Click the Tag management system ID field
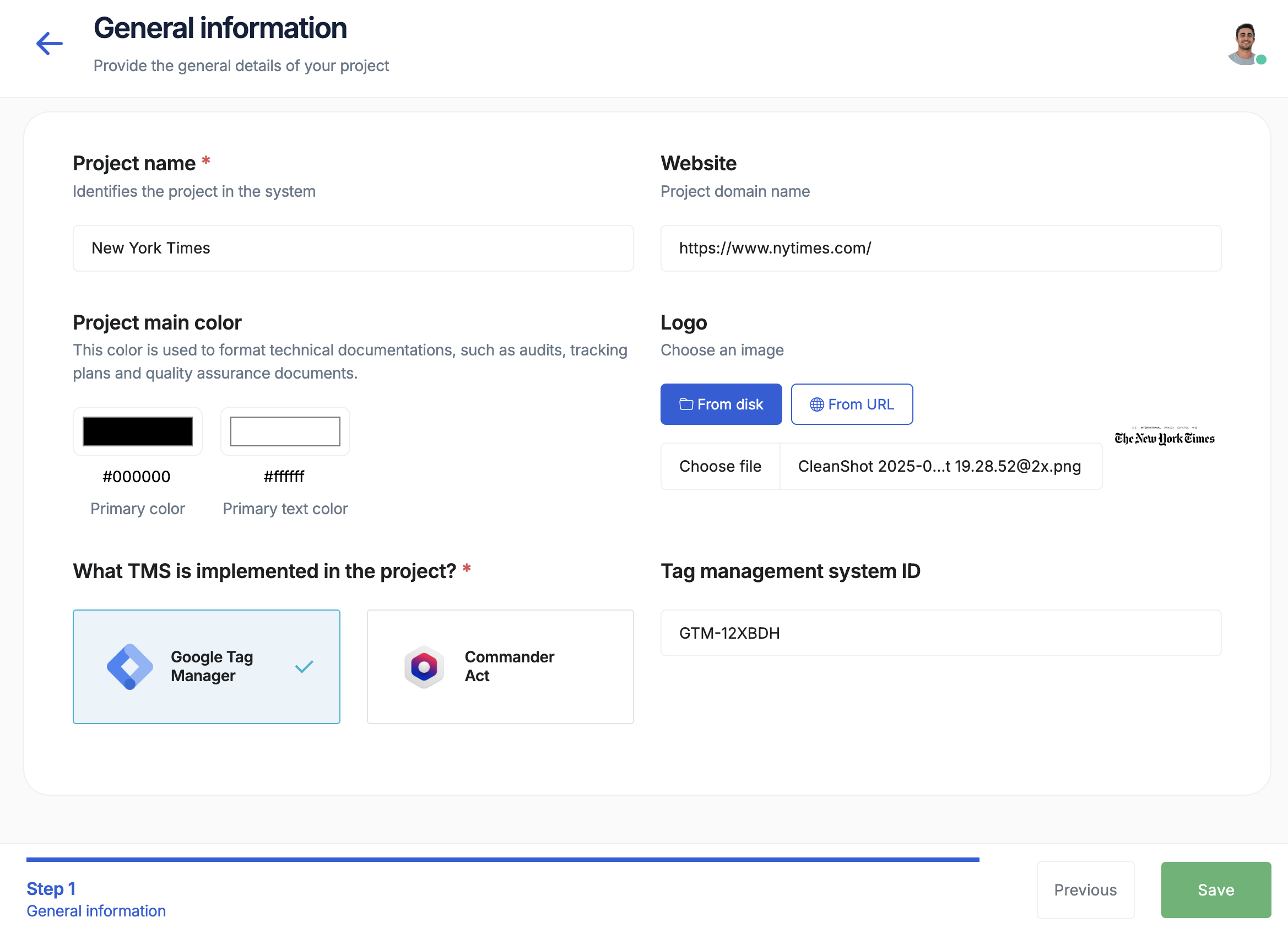 click(x=940, y=633)
